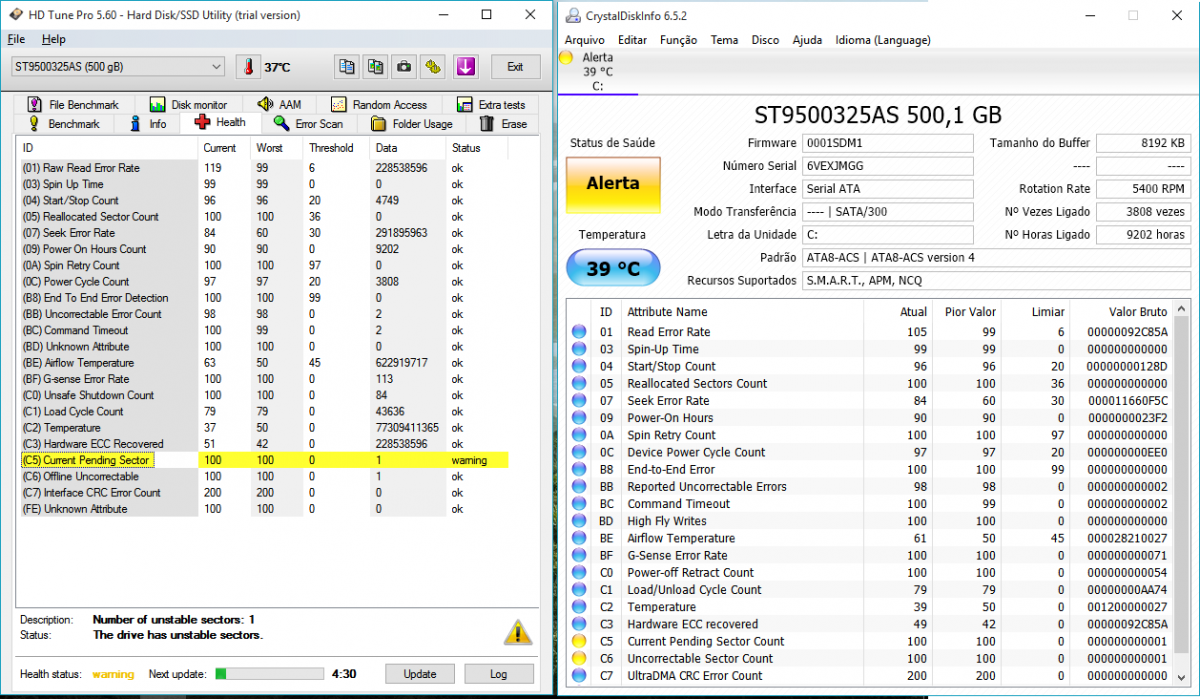1200x699 pixels.
Task: Open the Disco menu
Action: pyautogui.click(x=765, y=40)
